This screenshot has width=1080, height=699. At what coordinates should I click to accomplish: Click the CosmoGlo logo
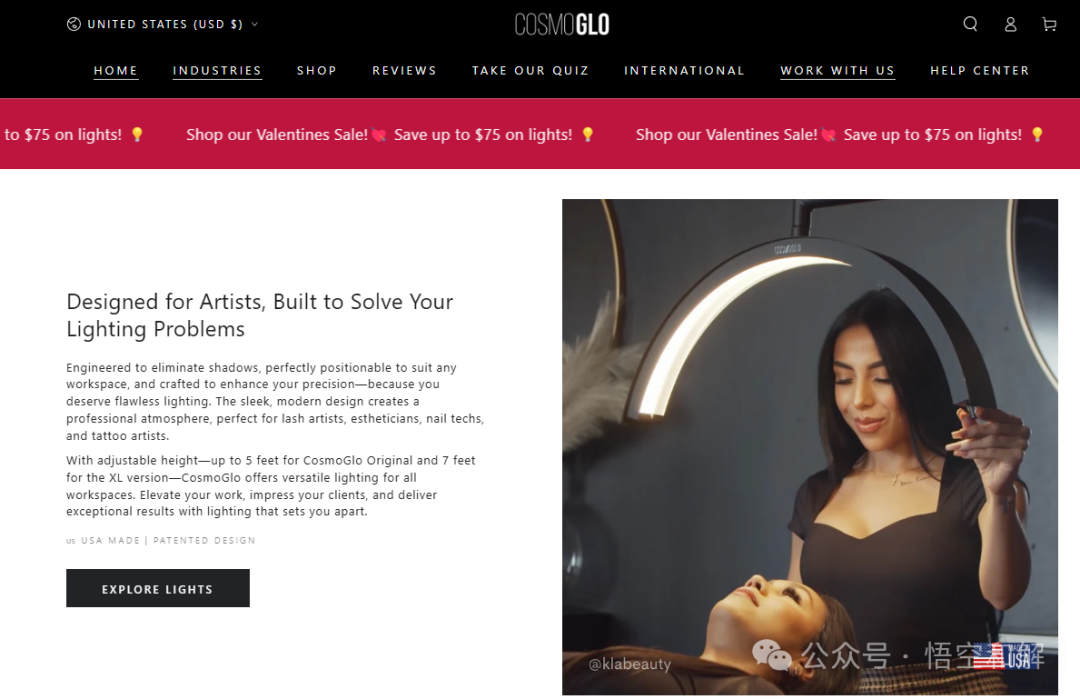click(561, 25)
